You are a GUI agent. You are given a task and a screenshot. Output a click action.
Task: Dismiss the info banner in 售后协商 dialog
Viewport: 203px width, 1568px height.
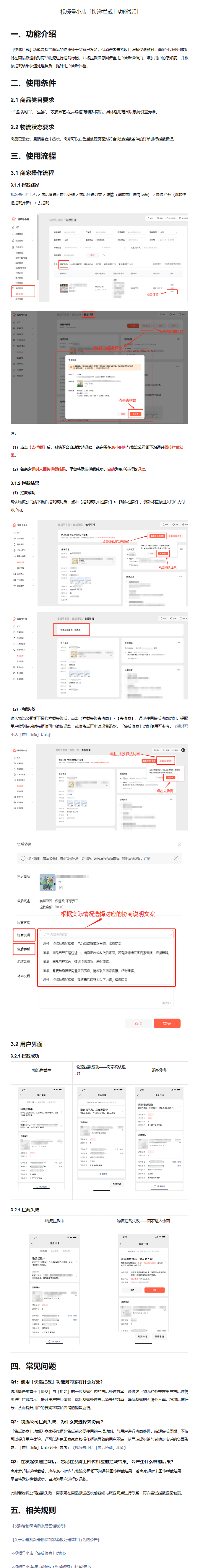coord(176,858)
